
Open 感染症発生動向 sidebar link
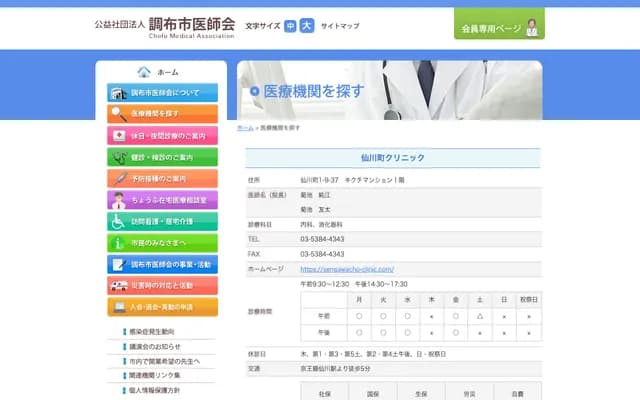click(152, 332)
